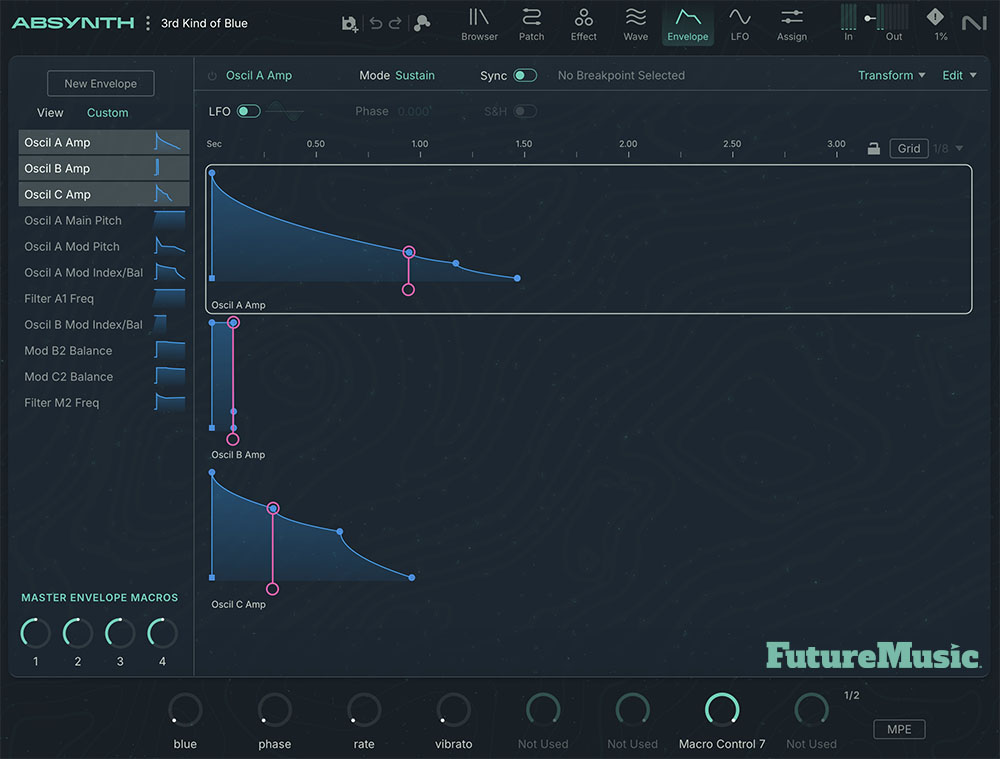Click the New Envelope button

(x=101, y=84)
